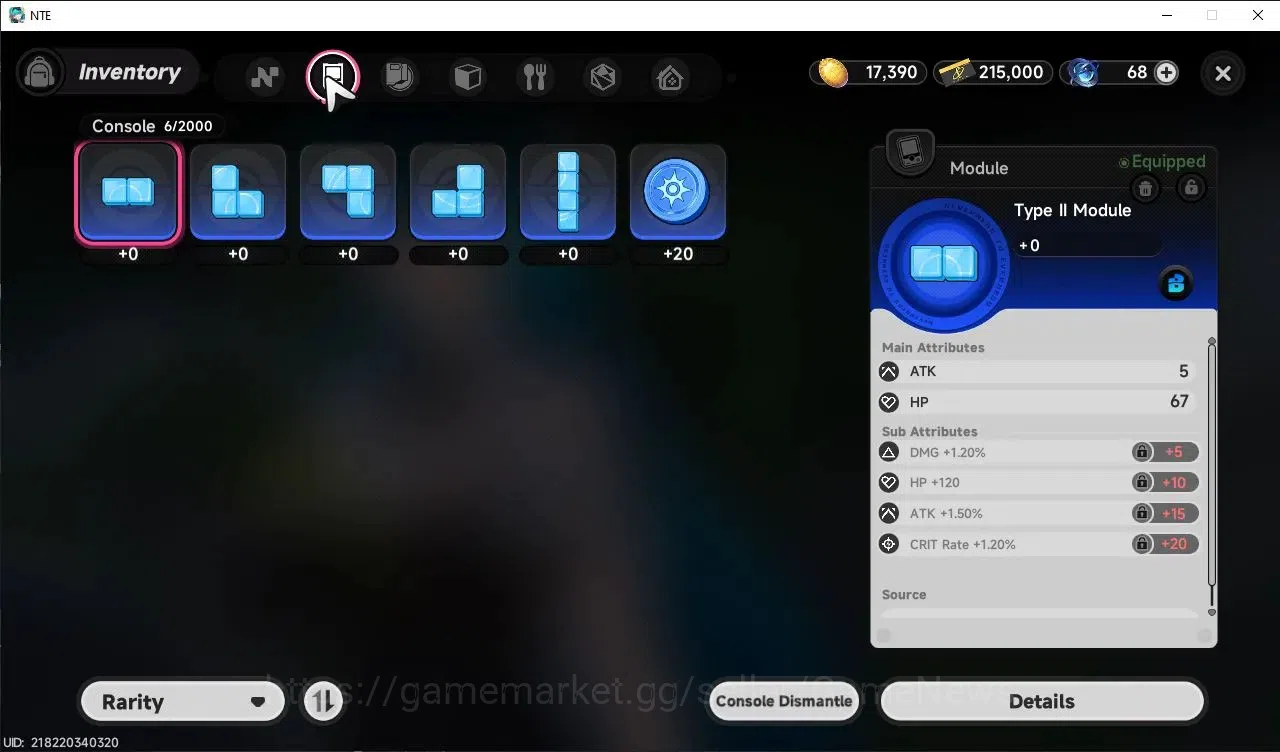The height and width of the screenshot is (752, 1280).
Task: Close the inventory with the X button
Action: pos(1222,73)
